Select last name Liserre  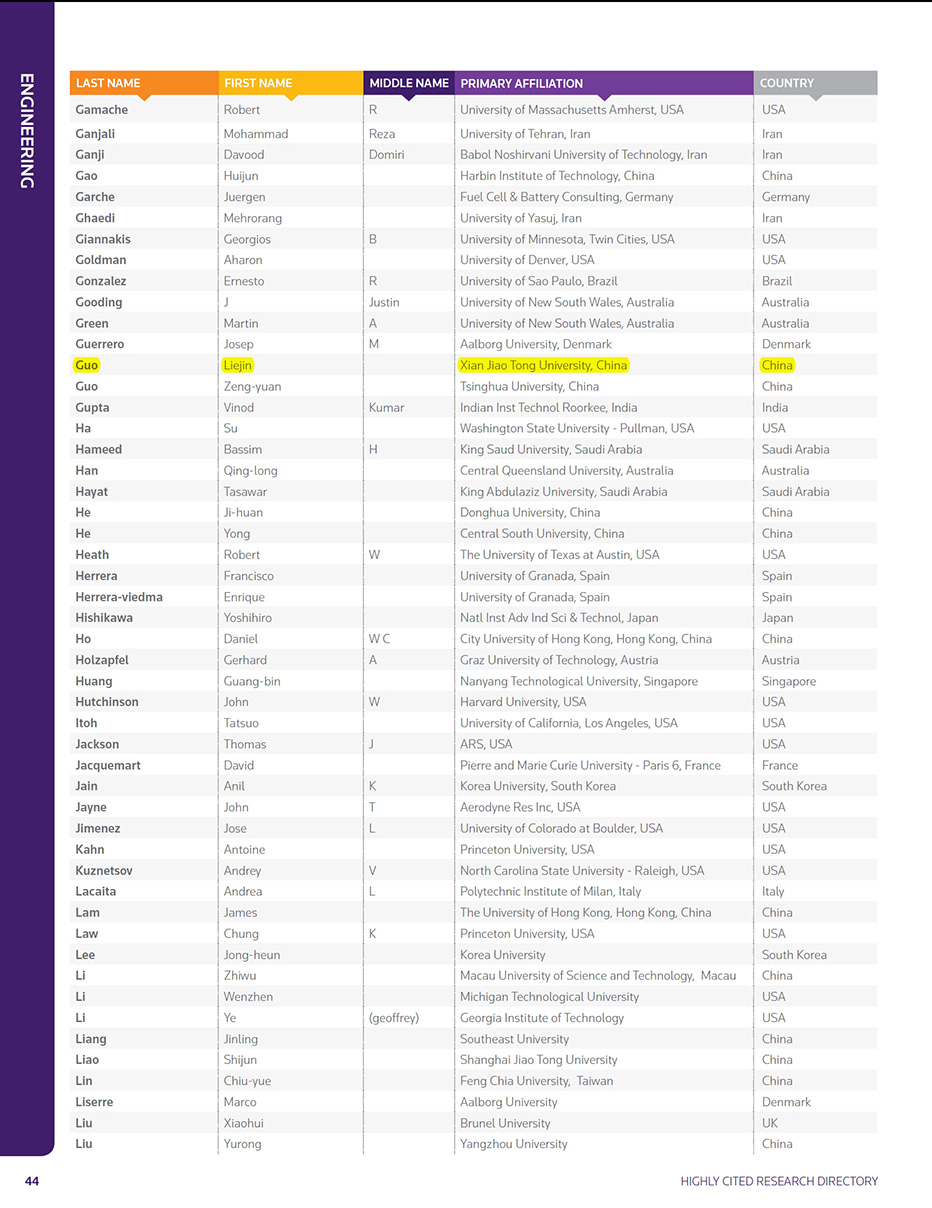(94, 1102)
